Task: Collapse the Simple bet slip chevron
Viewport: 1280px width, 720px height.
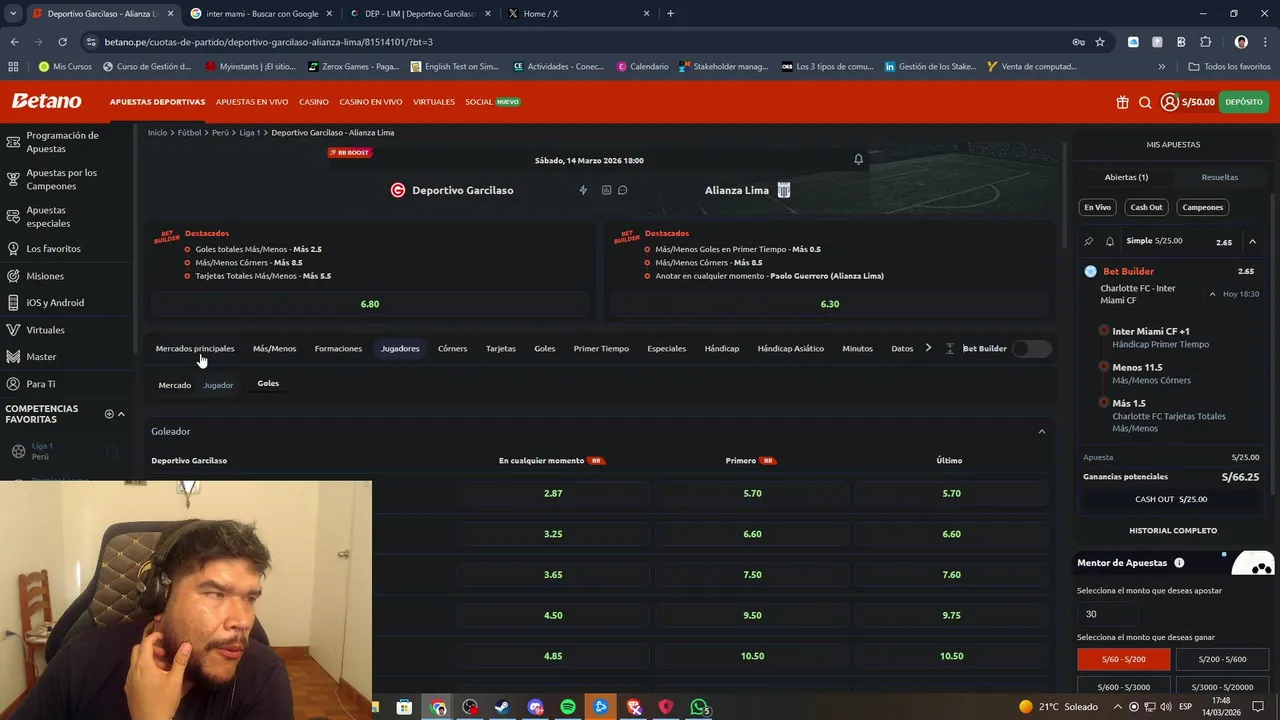Action: coord(1252,242)
